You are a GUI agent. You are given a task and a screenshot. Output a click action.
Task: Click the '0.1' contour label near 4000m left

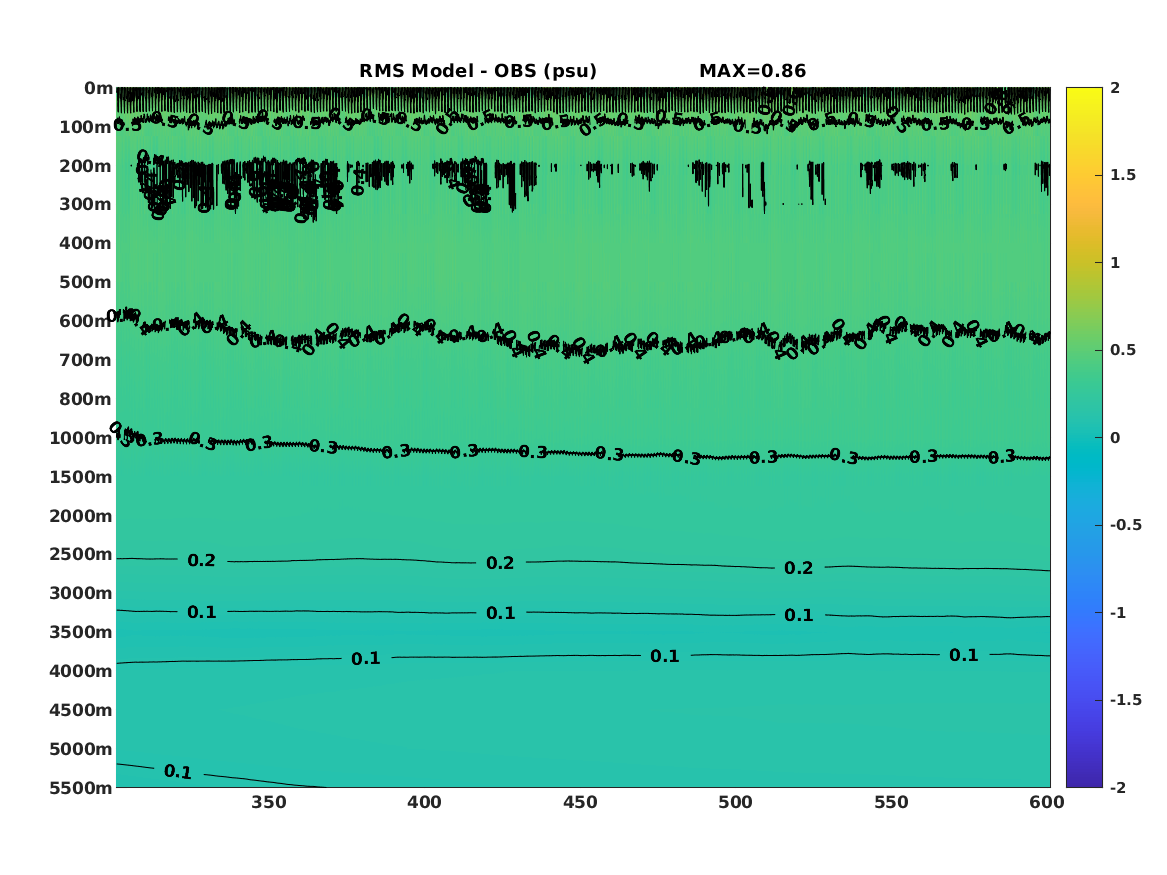pos(365,658)
